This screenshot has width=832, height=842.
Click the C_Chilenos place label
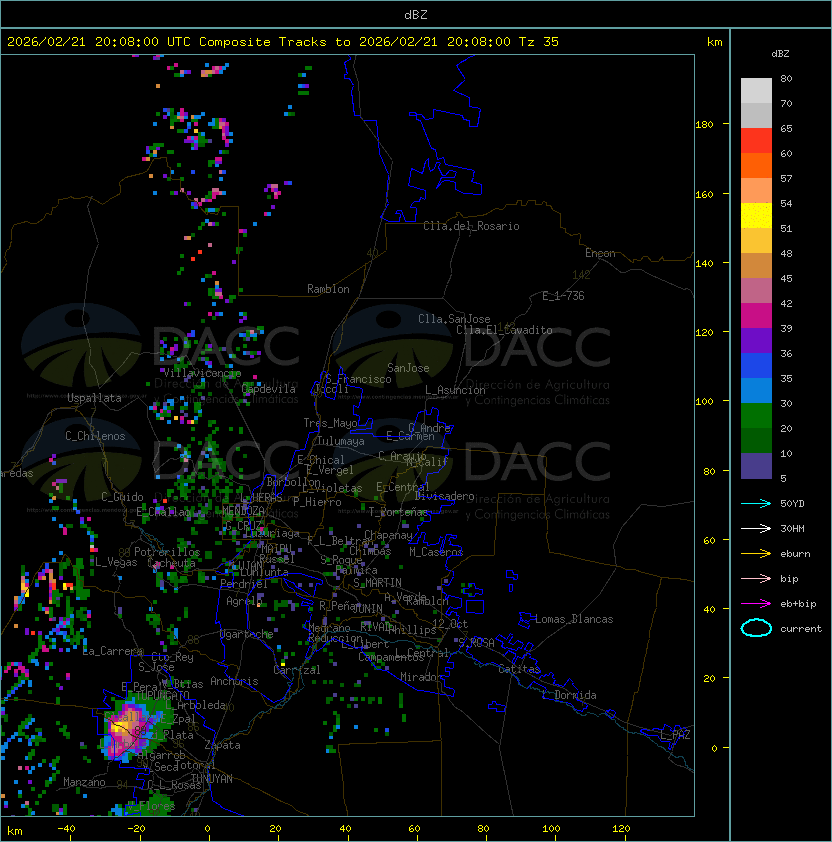pyautogui.click(x=95, y=436)
